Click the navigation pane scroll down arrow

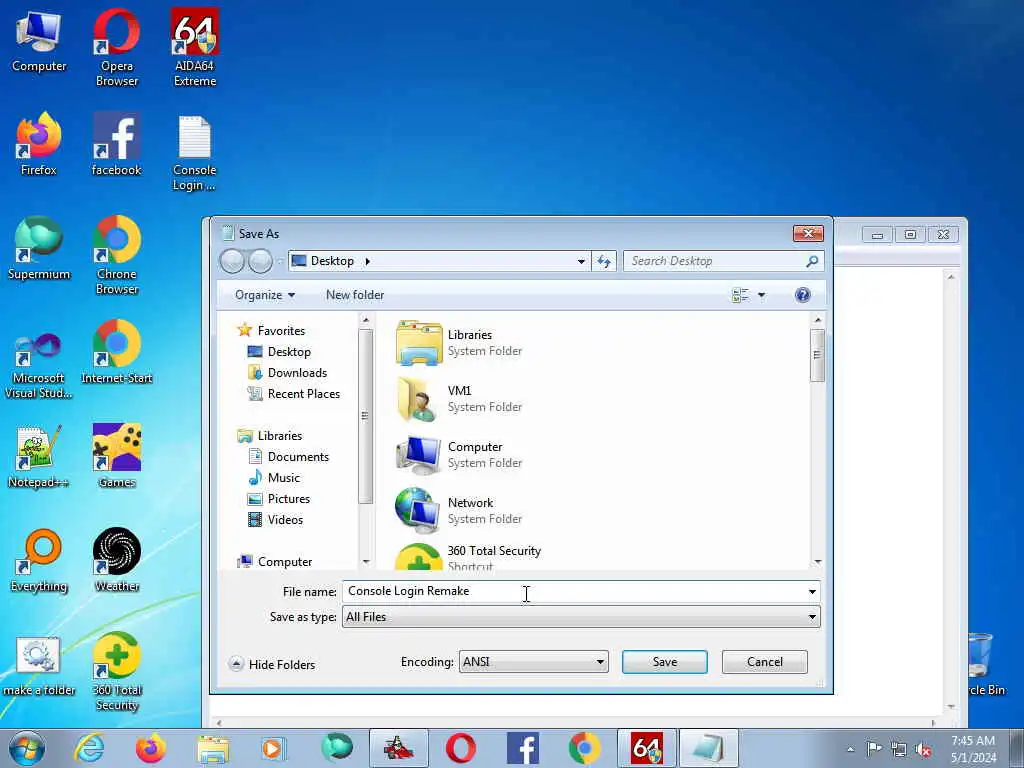(x=366, y=562)
